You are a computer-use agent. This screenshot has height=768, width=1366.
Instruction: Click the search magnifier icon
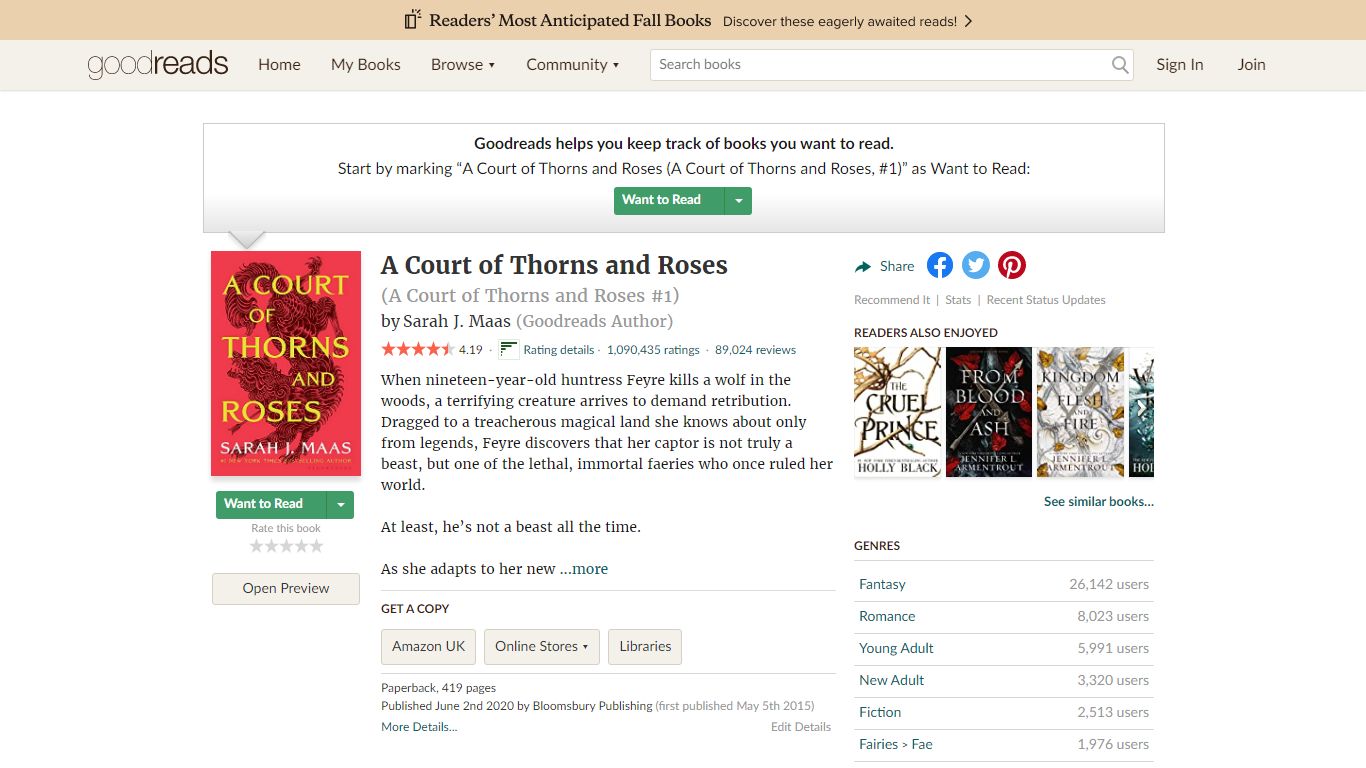[1120, 65]
